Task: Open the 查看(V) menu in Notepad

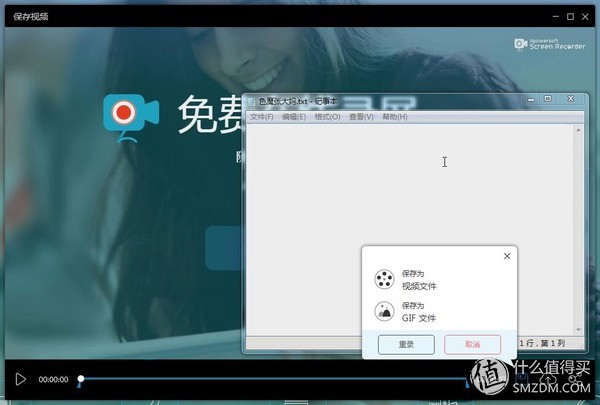Action: (361, 117)
